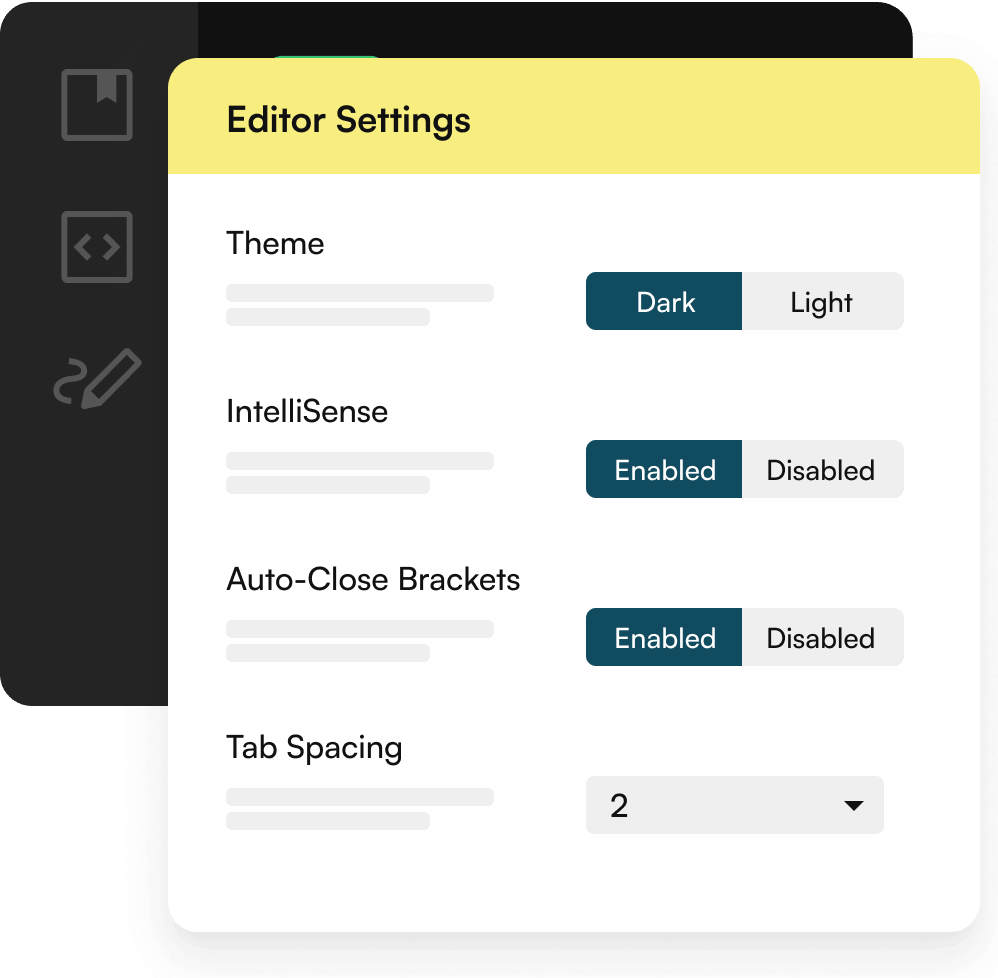Set Auto-Close Brackets to Enabled
This screenshot has width=998, height=978.
[664, 638]
